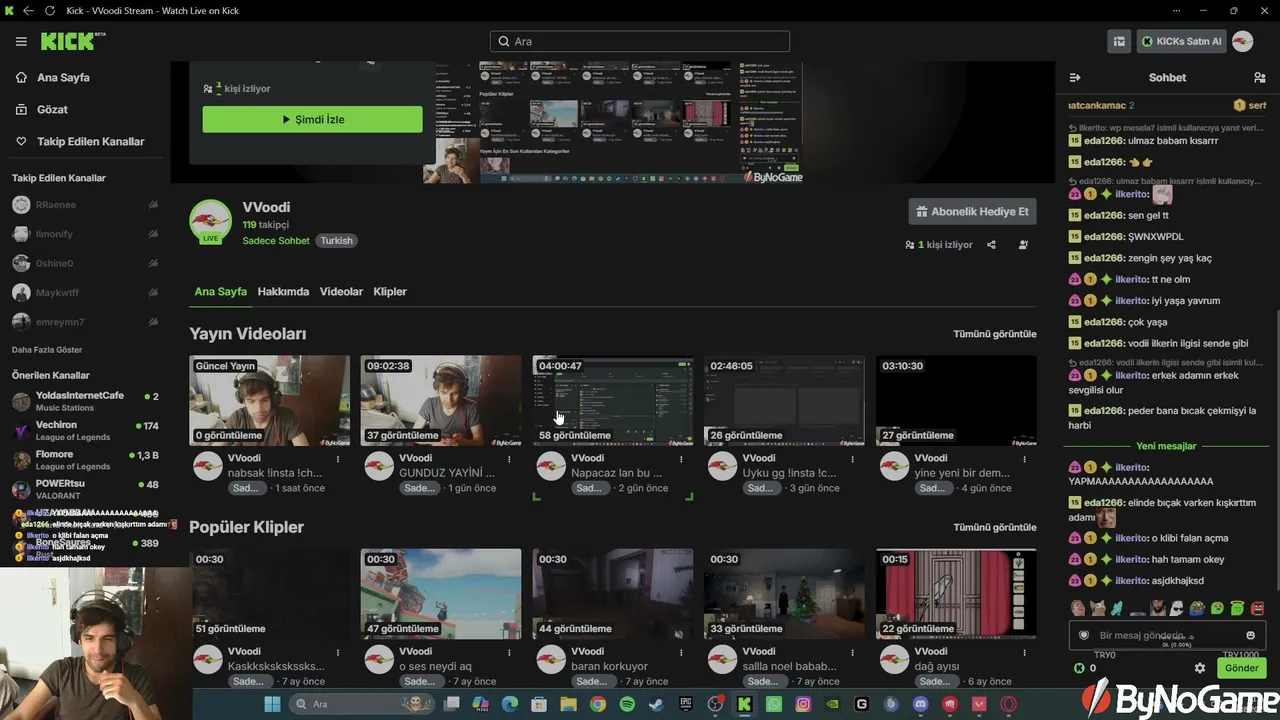Open options for 'dağ ayısı' clip
1280x720 pixels.
pos(1026,653)
